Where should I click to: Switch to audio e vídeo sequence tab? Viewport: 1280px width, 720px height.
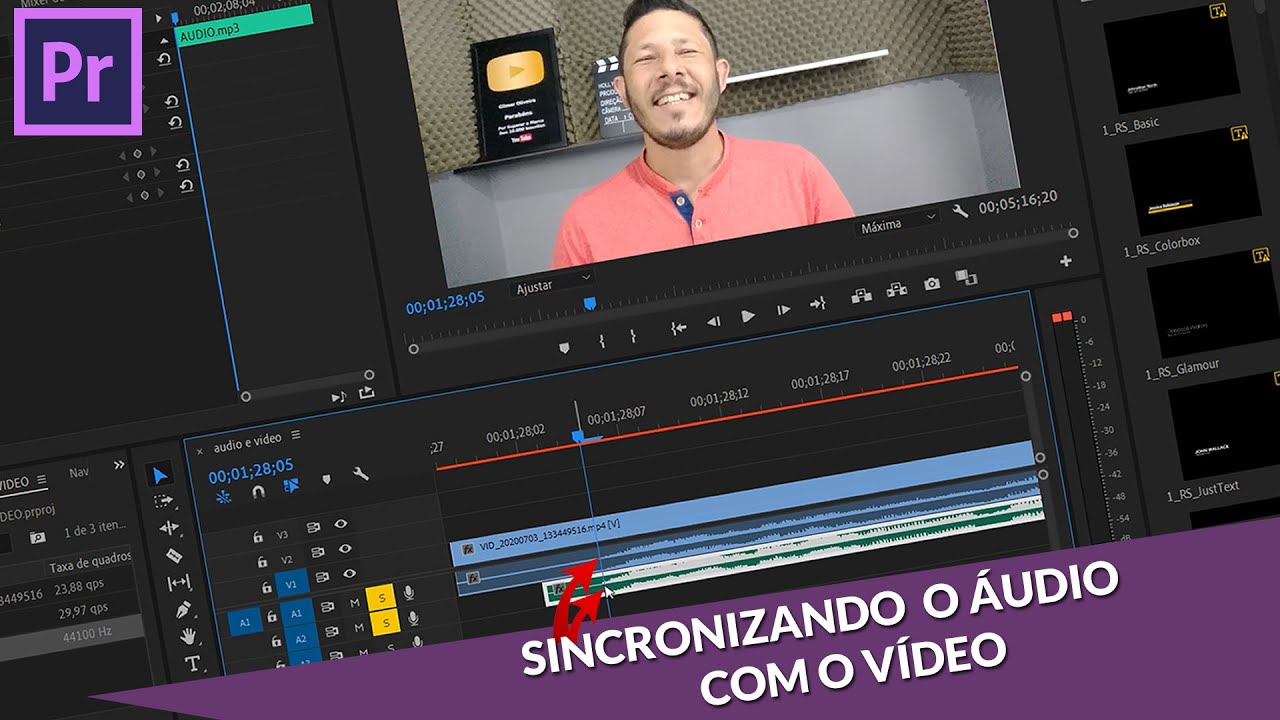pos(247,441)
